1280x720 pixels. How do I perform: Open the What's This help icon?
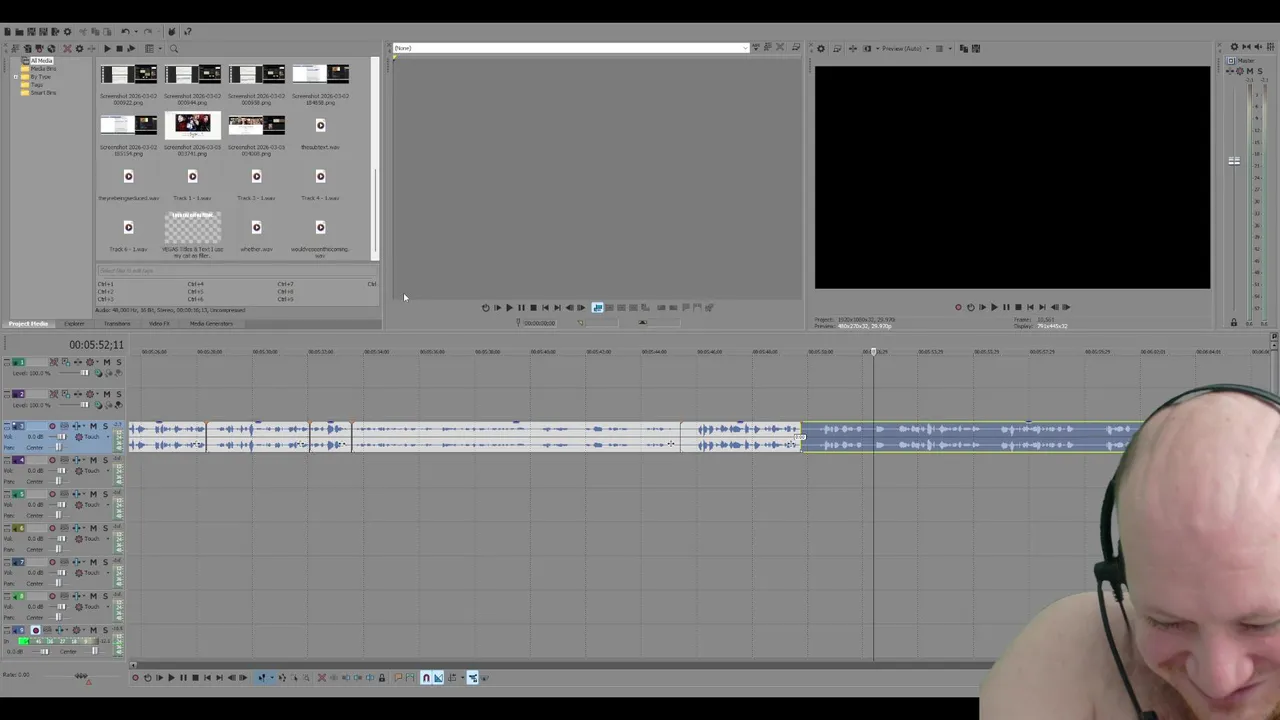coord(188,31)
